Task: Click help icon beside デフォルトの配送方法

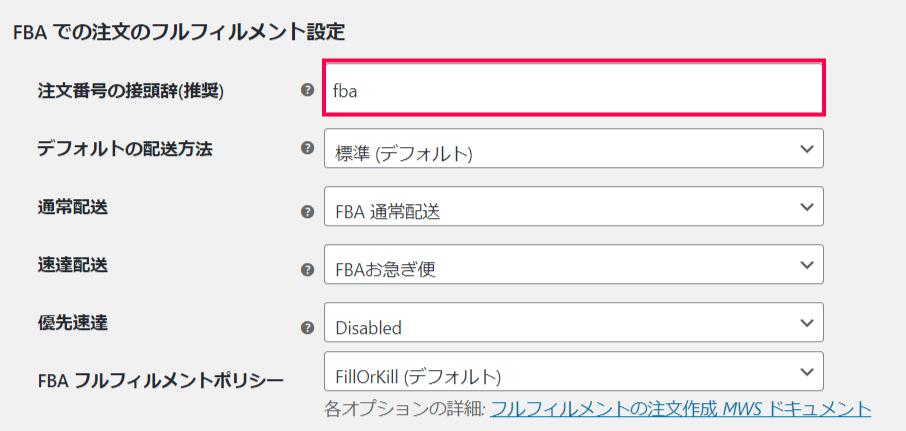Action: pos(308,148)
